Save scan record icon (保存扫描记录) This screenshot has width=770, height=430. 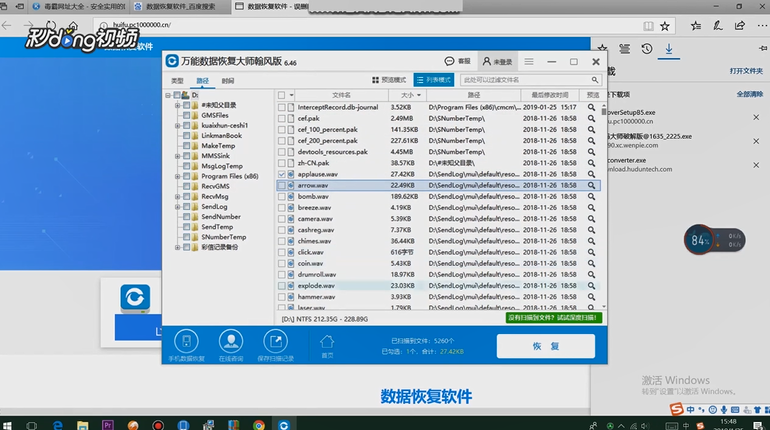click(275, 346)
